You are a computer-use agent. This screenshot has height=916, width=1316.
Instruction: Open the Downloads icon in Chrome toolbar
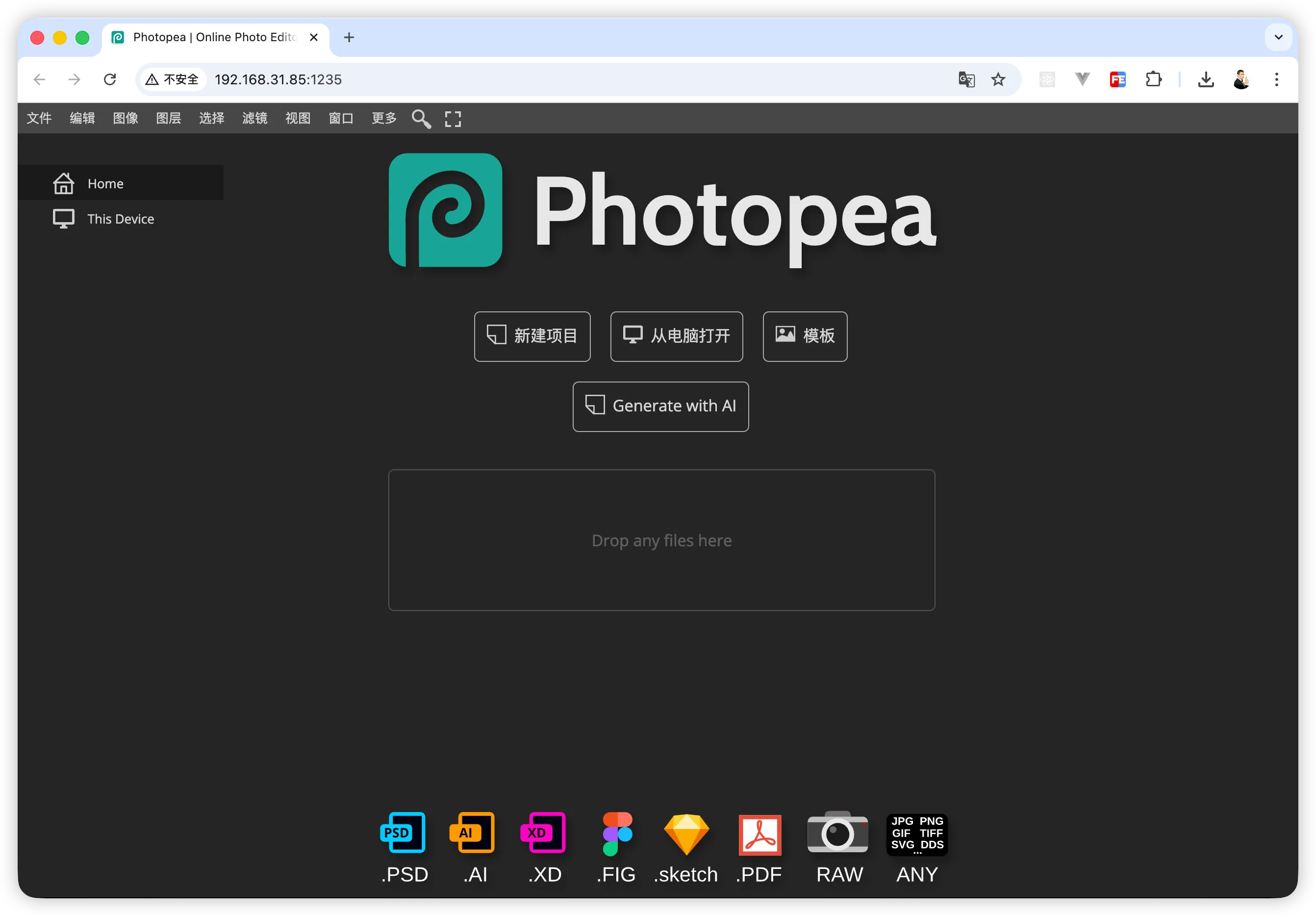point(1206,79)
